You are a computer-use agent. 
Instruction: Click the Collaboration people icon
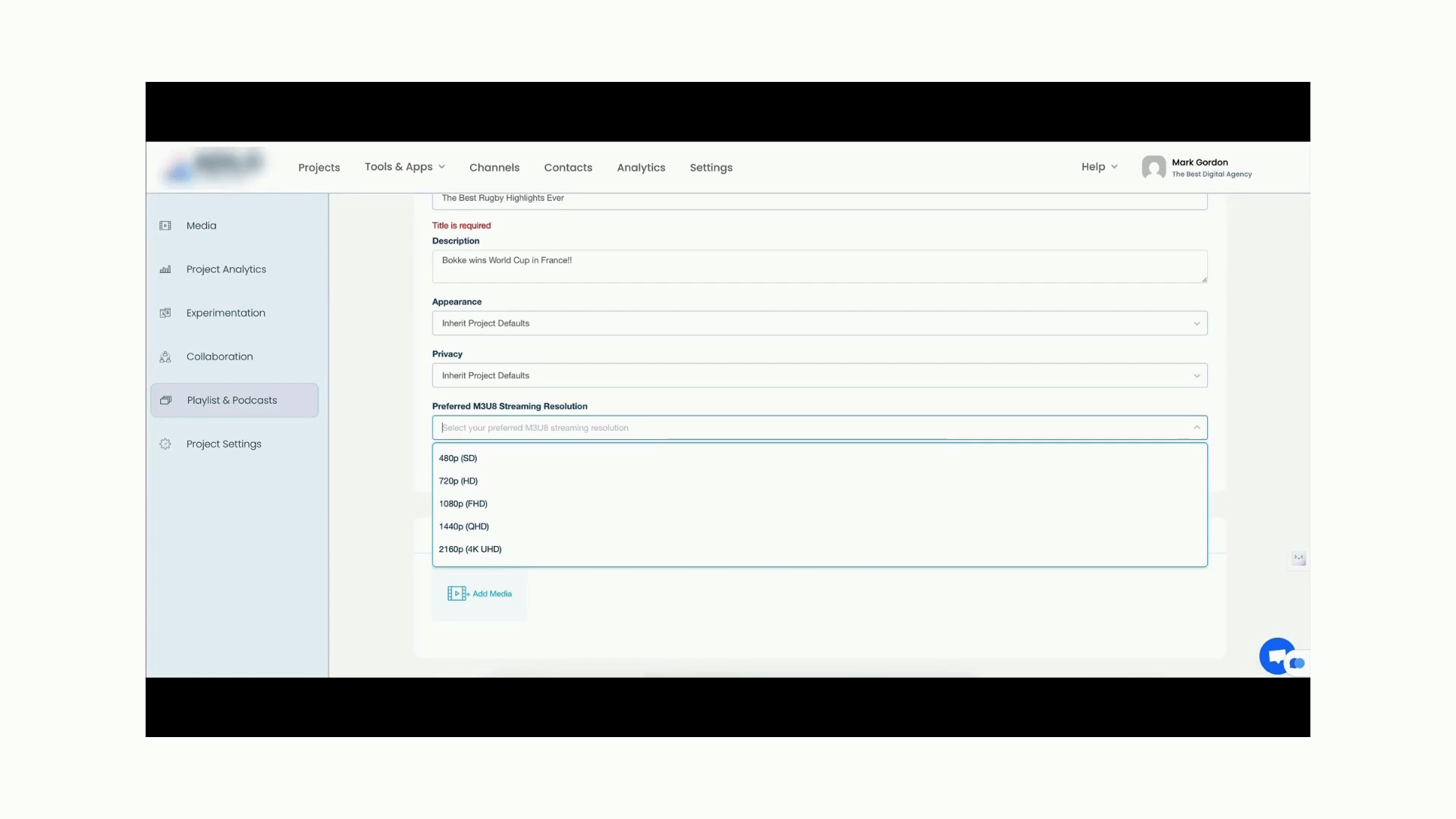click(x=165, y=356)
